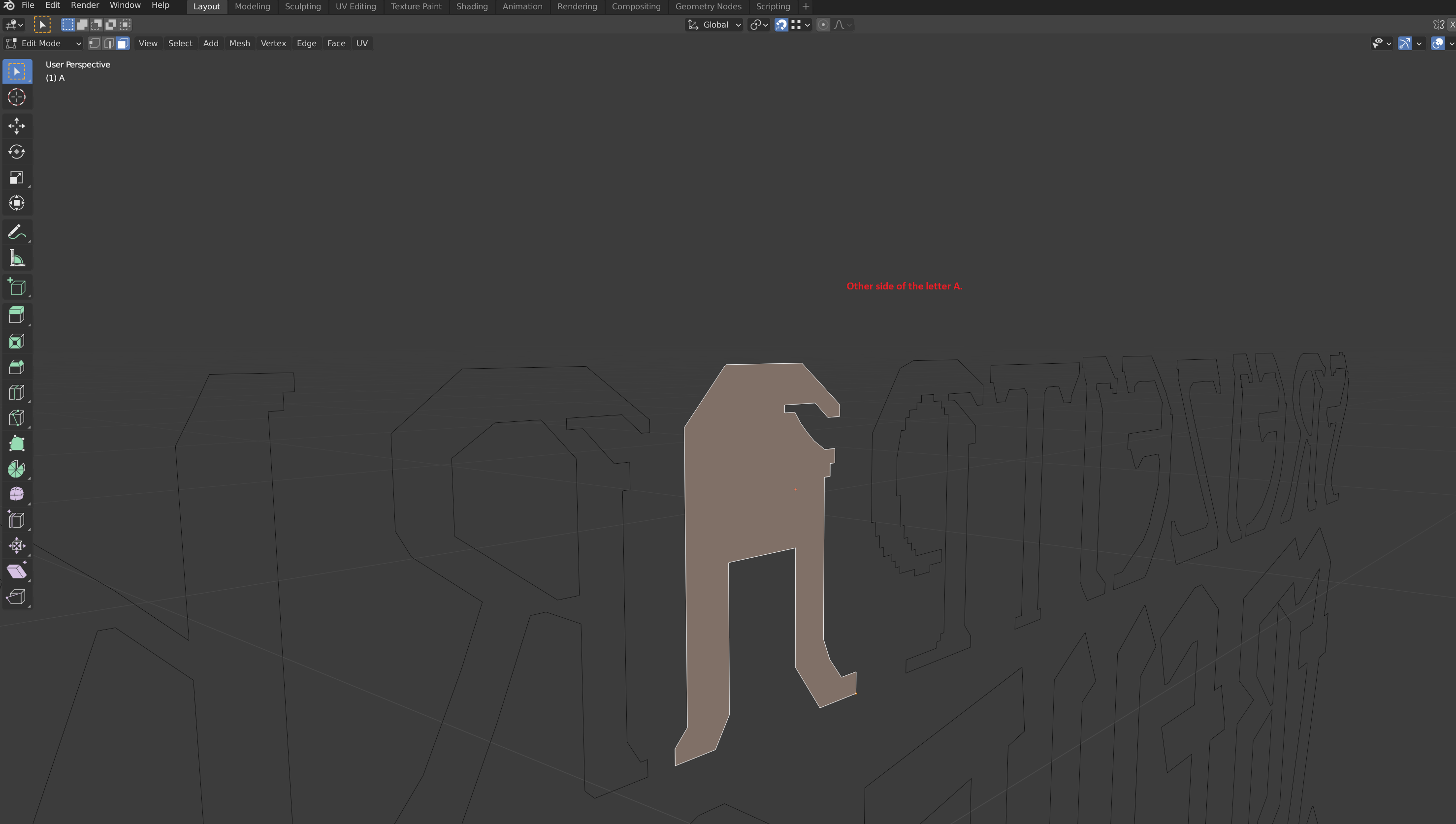Viewport: 1456px width, 824px height.
Task: Open the editor type dropdown
Action: 14,24
